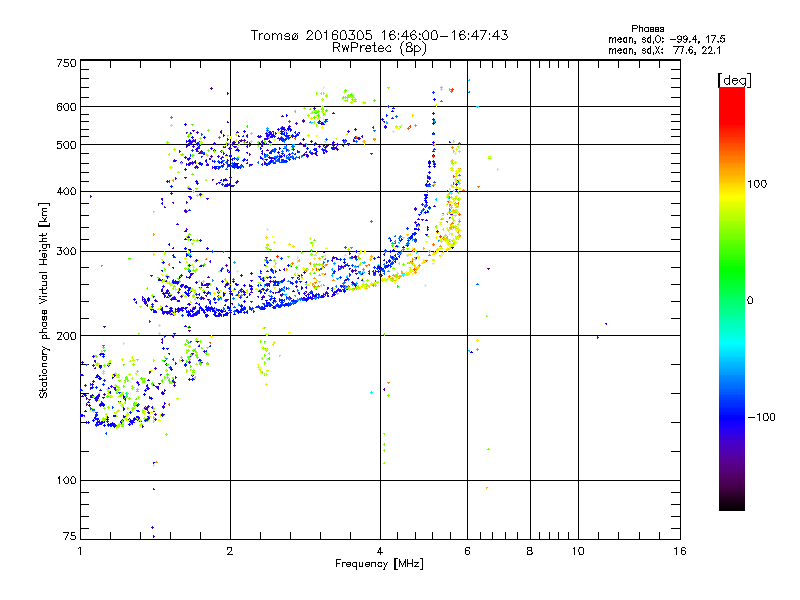Click the y-axis tick label '300'

point(66,251)
